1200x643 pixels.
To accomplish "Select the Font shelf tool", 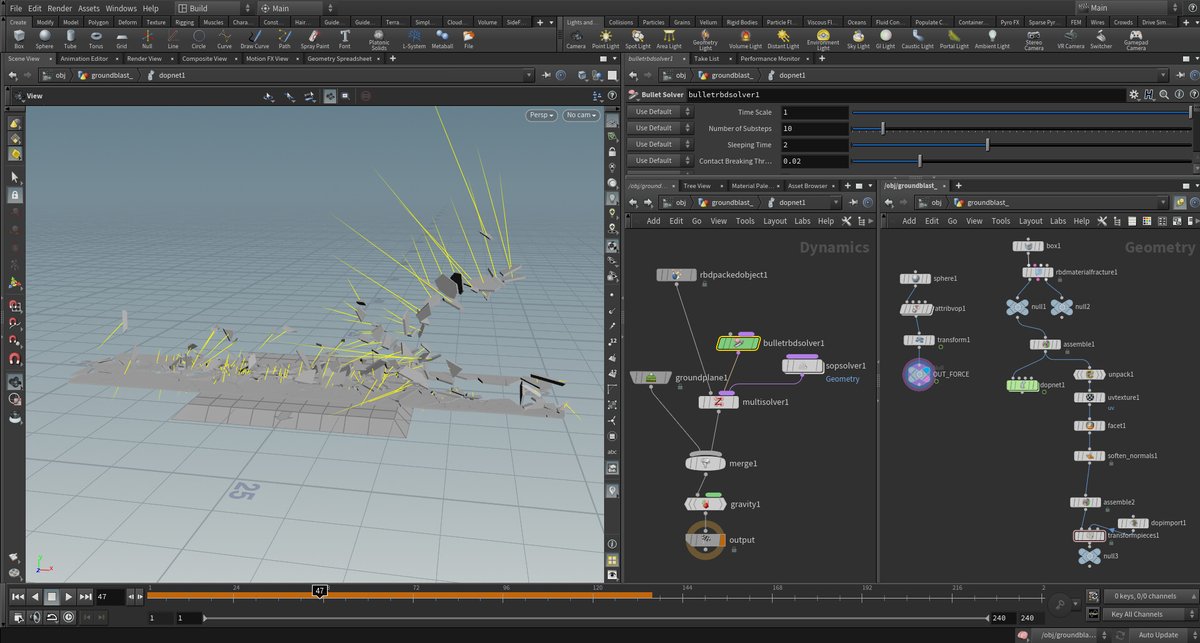I will tap(345, 38).
